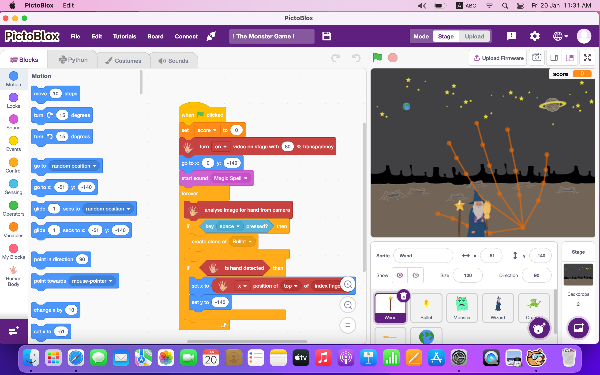Expand the language globe dropdown
This screenshot has height=375, width=600.
[x=560, y=36]
